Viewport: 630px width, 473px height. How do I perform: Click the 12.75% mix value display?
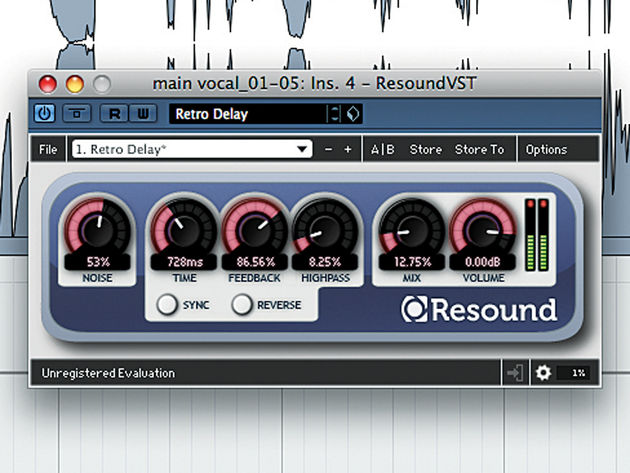(412, 262)
